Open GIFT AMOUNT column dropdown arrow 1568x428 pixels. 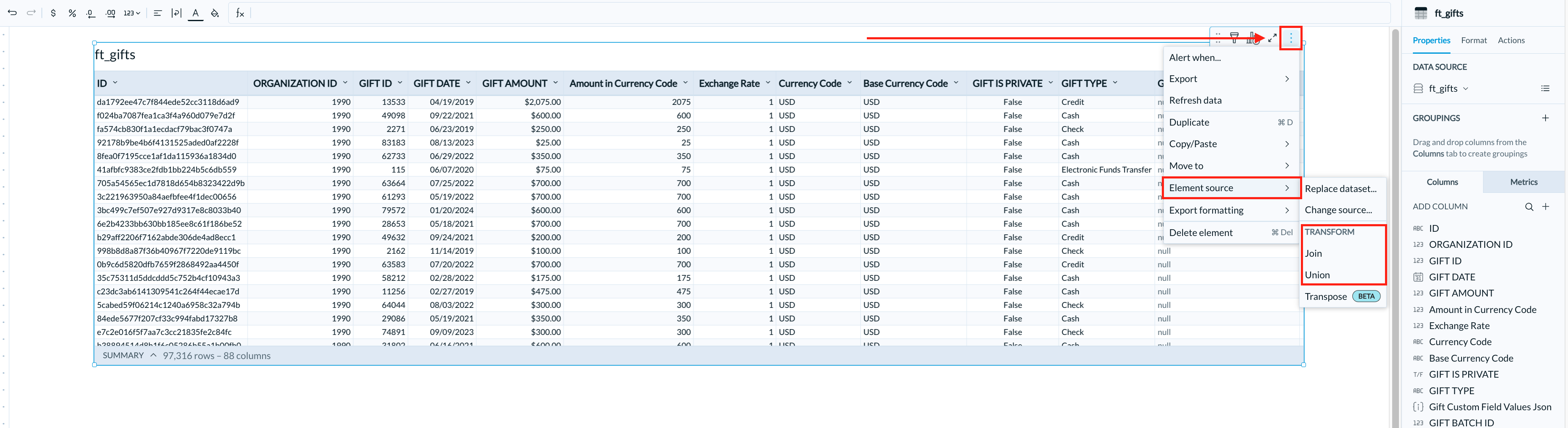(556, 83)
